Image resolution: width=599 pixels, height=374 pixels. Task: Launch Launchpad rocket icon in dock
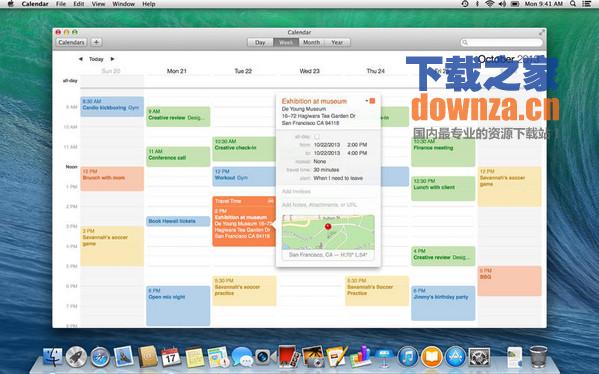pyautogui.click(x=76, y=357)
